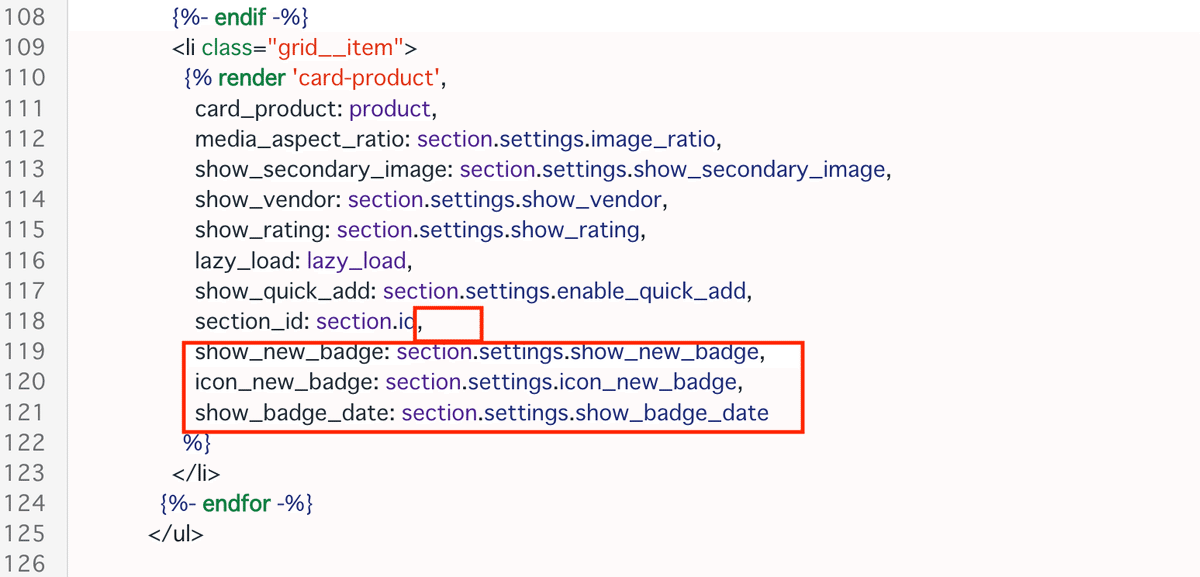This screenshot has width=1200, height=577.
Task: Click 'section.settings.show_badge_date' value
Action: point(585,413)
